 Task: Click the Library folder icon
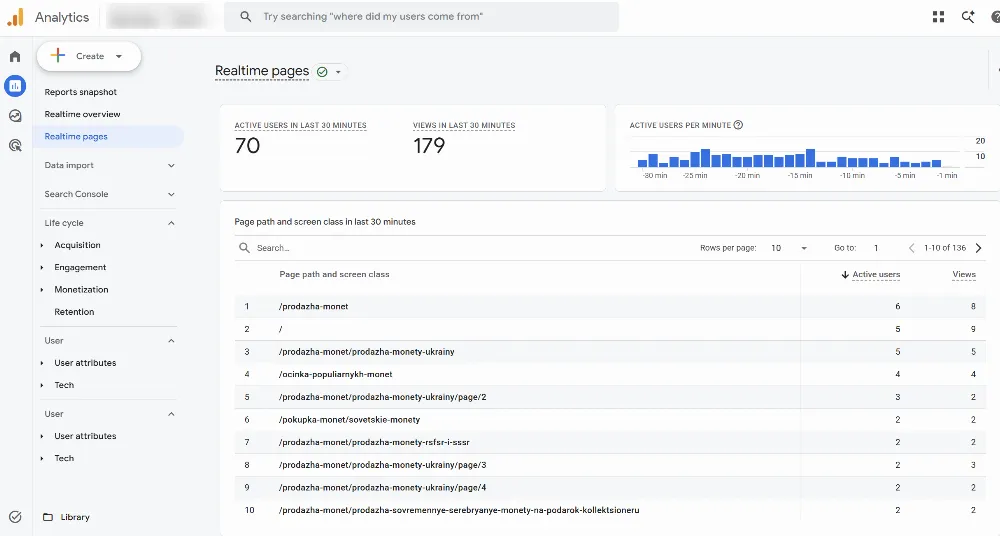click(48, 517)
